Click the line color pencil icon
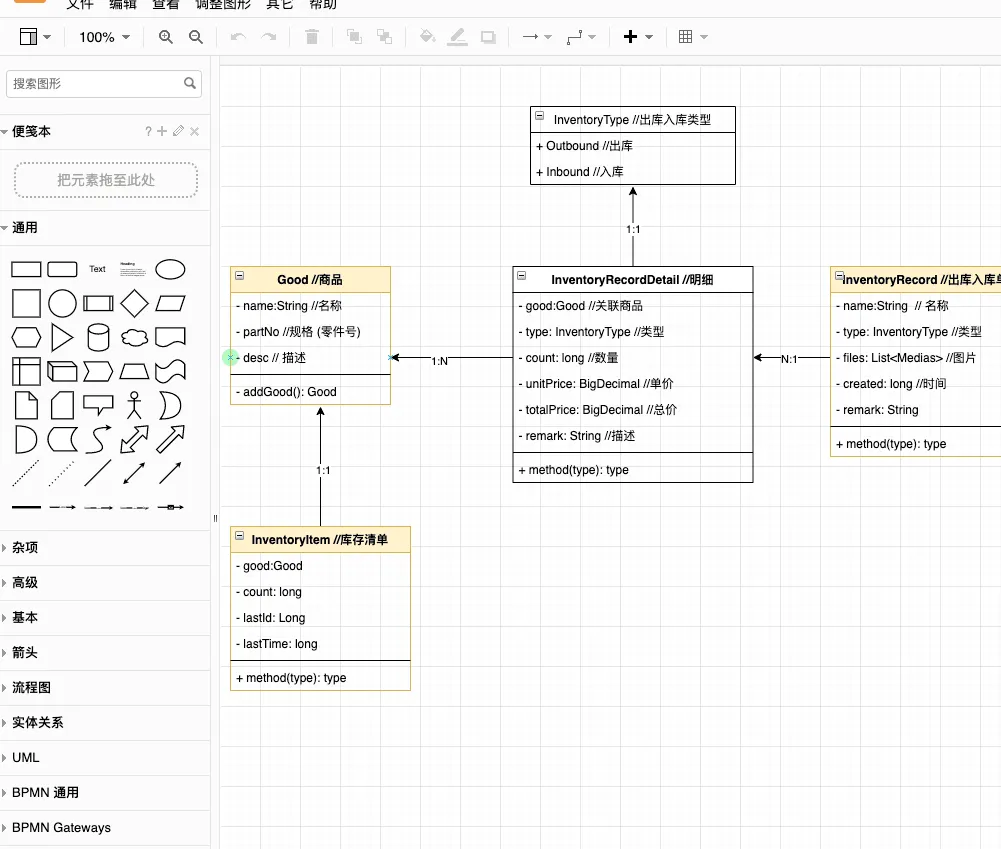This screenshot has height=849, width=1001. coord(457,37)
